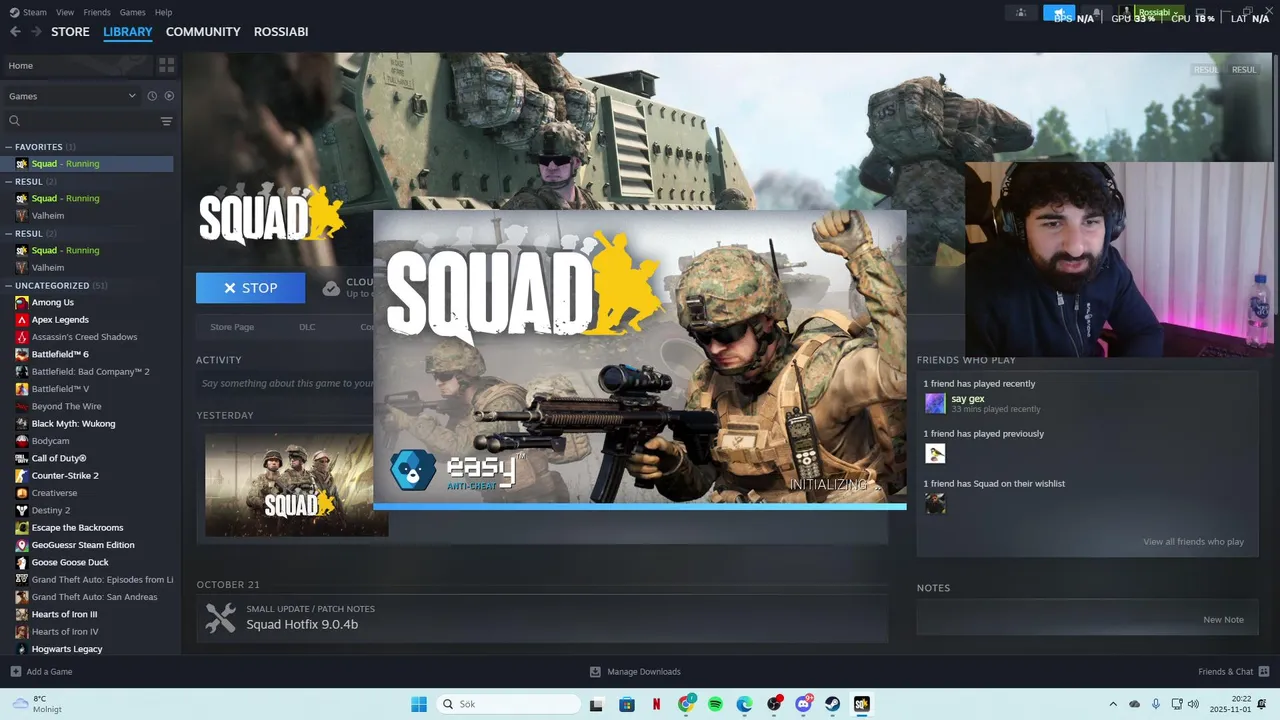Show recent games via clock icon
The height and width of the screenshot is (720, 1280).
pyautogui.click(x=152, y=96)
